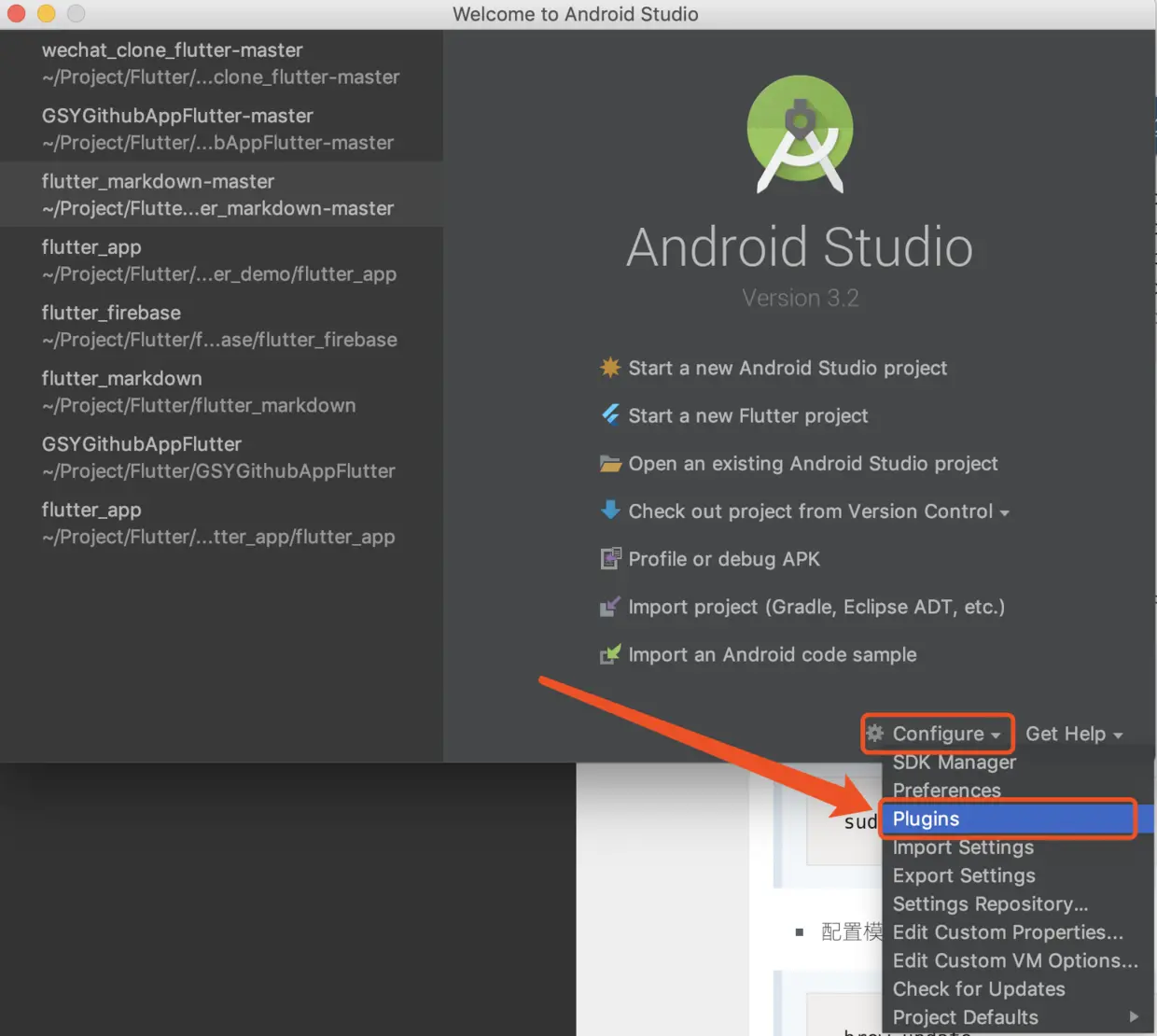
Task: Click the open folder icon
Action: (x=610, y=463)
